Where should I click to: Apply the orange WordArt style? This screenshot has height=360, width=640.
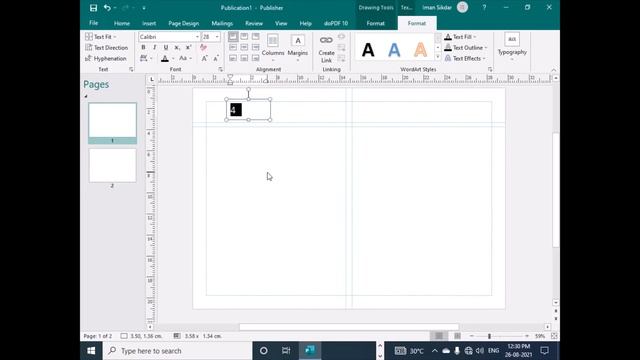click(x=420, y=50)
